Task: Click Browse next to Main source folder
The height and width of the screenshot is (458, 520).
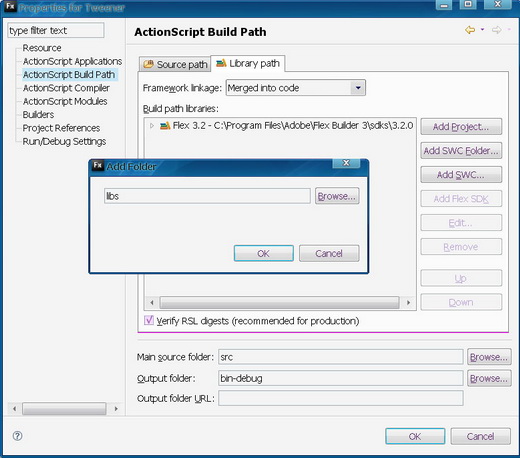Action: pyautogui.click(x=489, y=357)
